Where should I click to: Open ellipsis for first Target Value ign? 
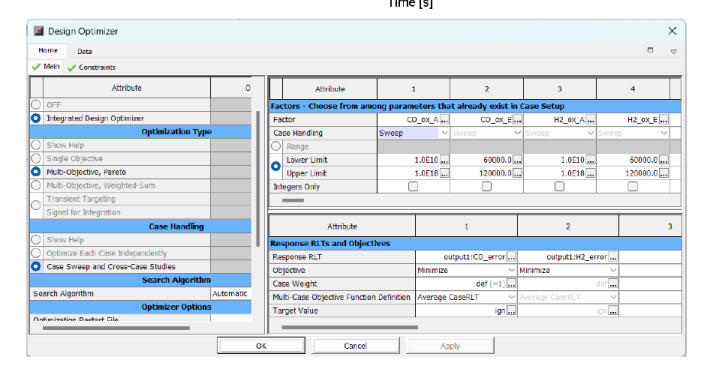pyautogui.click(x=511, y=311)
